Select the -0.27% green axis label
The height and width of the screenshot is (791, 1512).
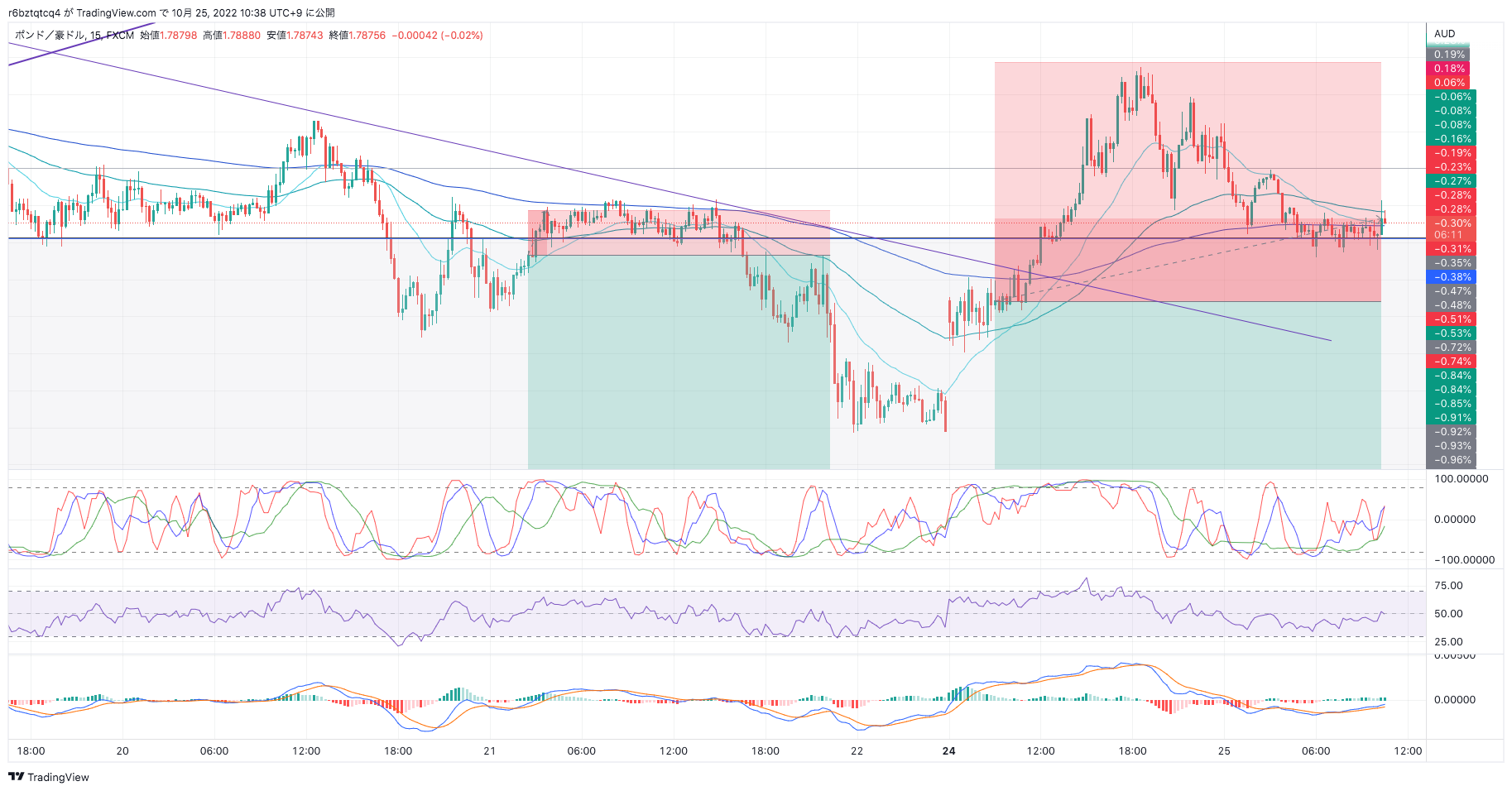(1452, 181)
